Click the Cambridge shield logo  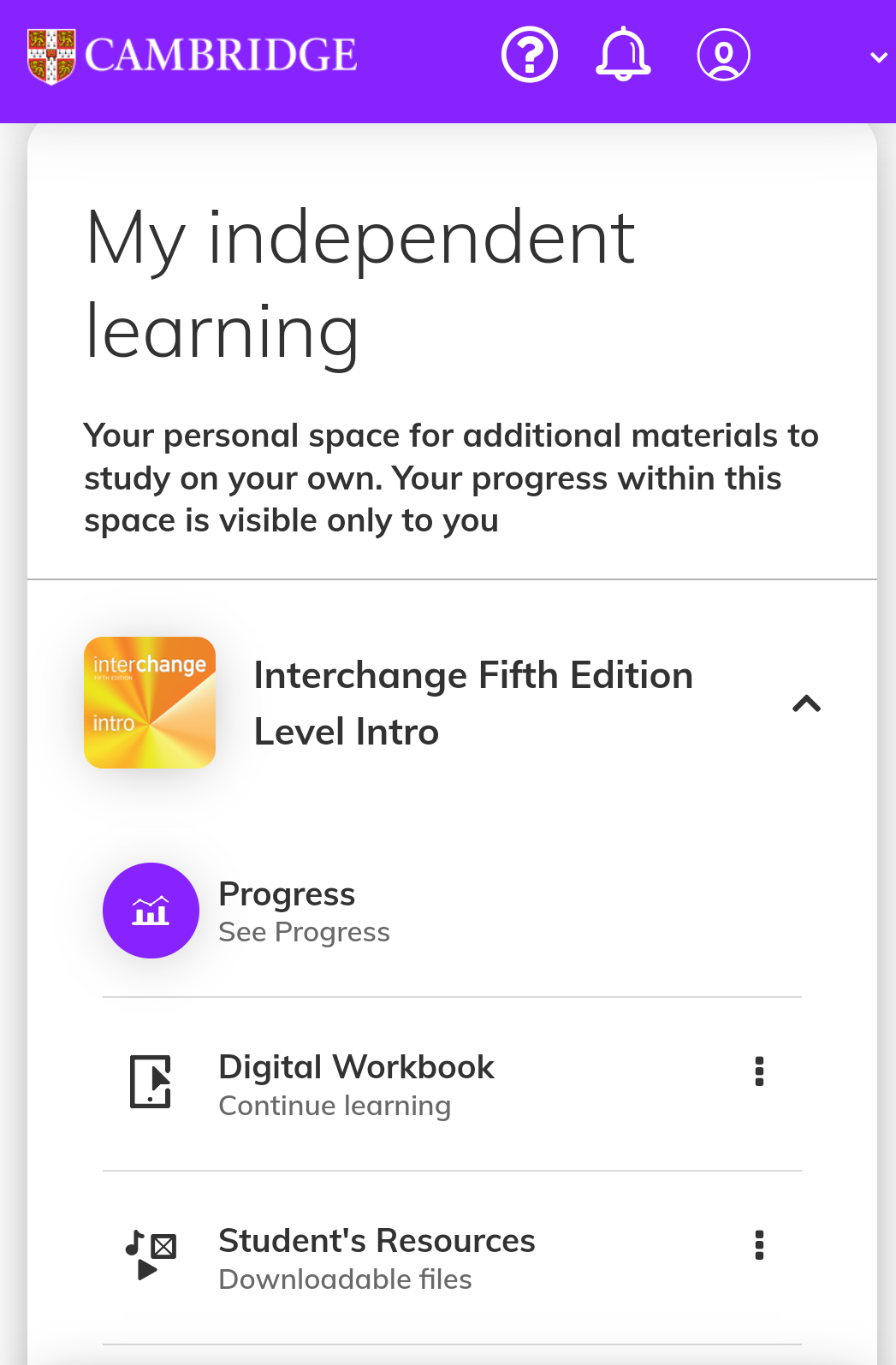click(51, 56)
